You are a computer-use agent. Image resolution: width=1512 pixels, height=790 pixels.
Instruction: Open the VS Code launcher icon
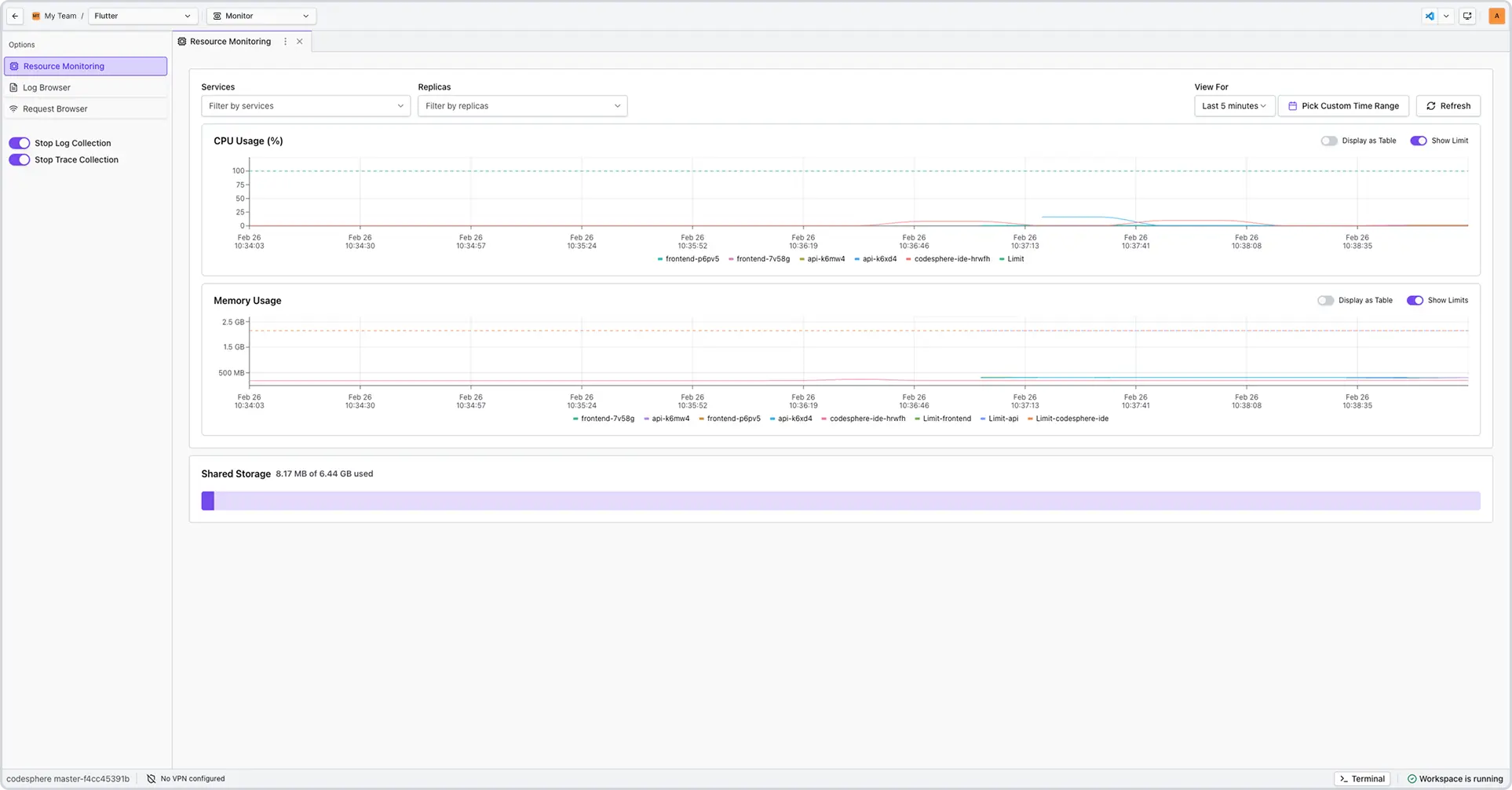click(x=1430, y=16)
